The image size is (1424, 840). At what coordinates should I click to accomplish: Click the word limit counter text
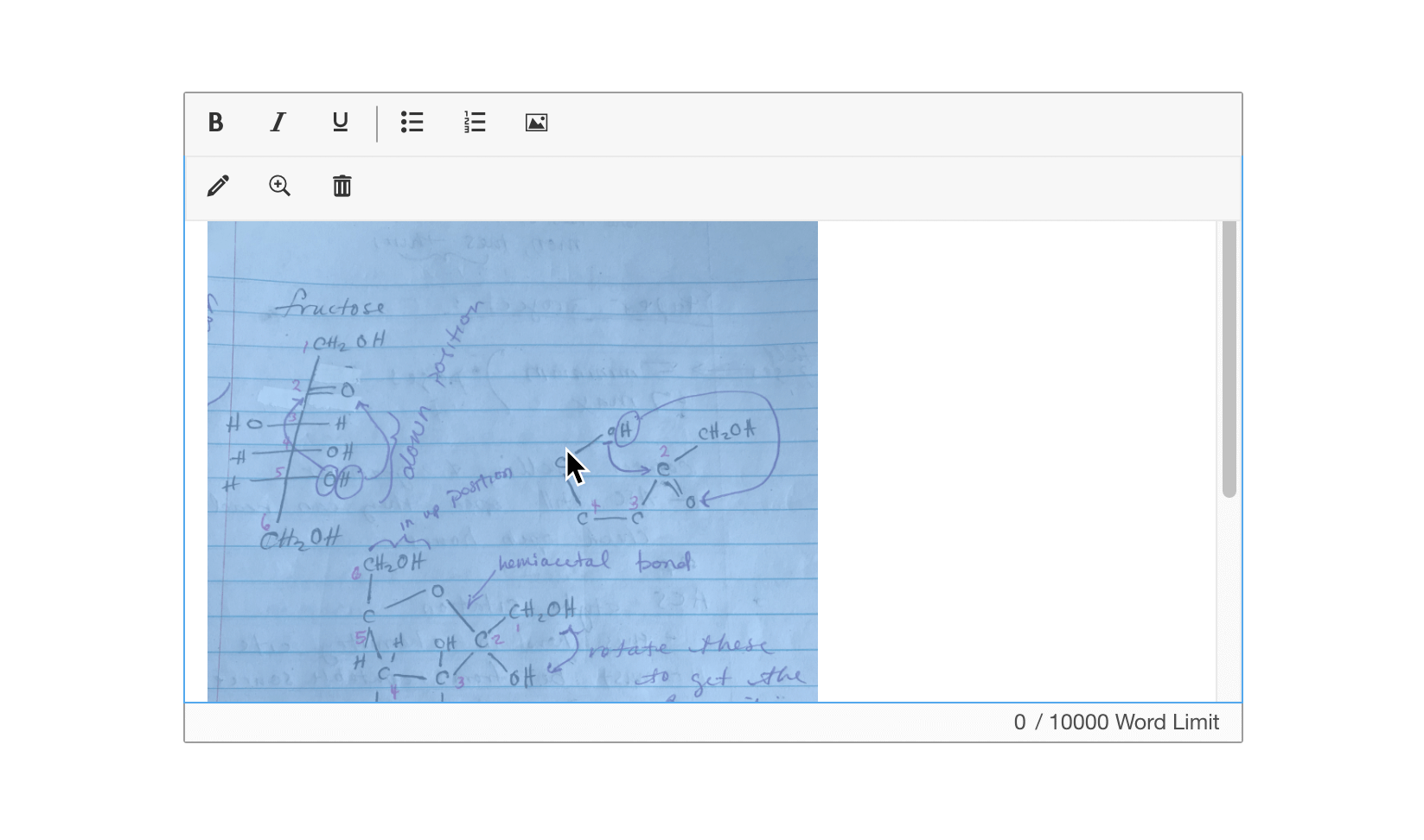click(1115, 722)
